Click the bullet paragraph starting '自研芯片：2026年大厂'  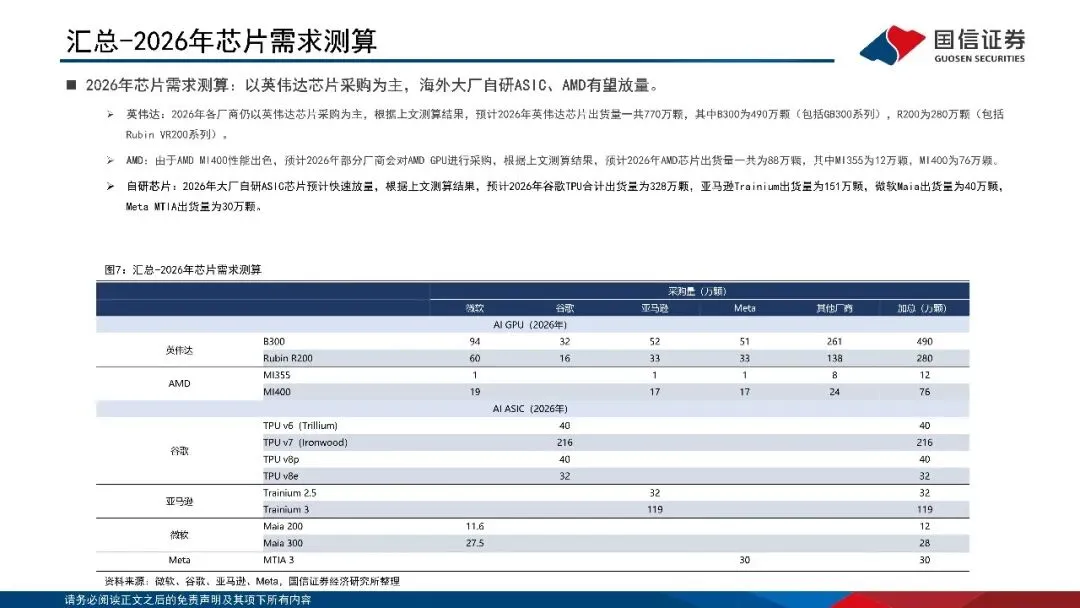coord(564,196)
